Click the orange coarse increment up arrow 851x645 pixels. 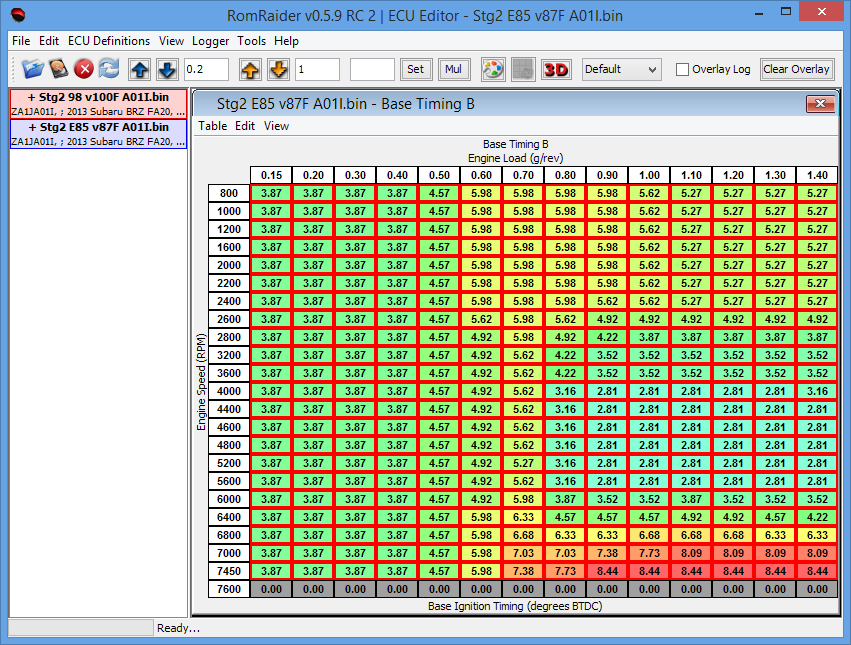coord(251,69)
